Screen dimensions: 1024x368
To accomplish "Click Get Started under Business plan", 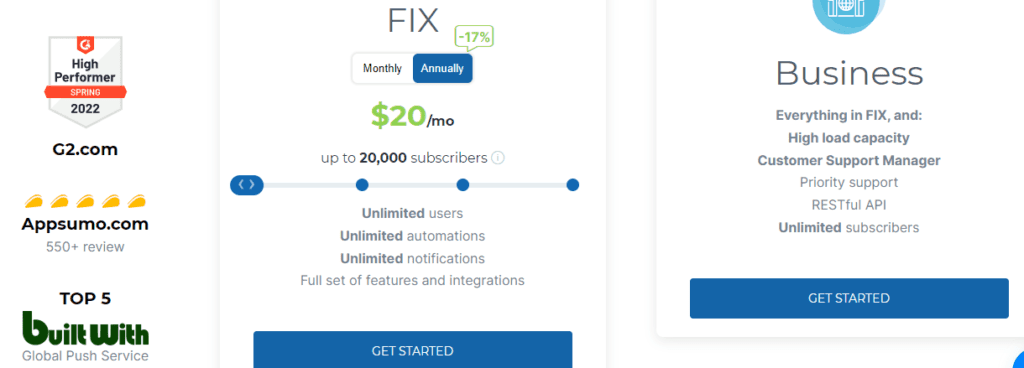I will (x=849, y=298).
